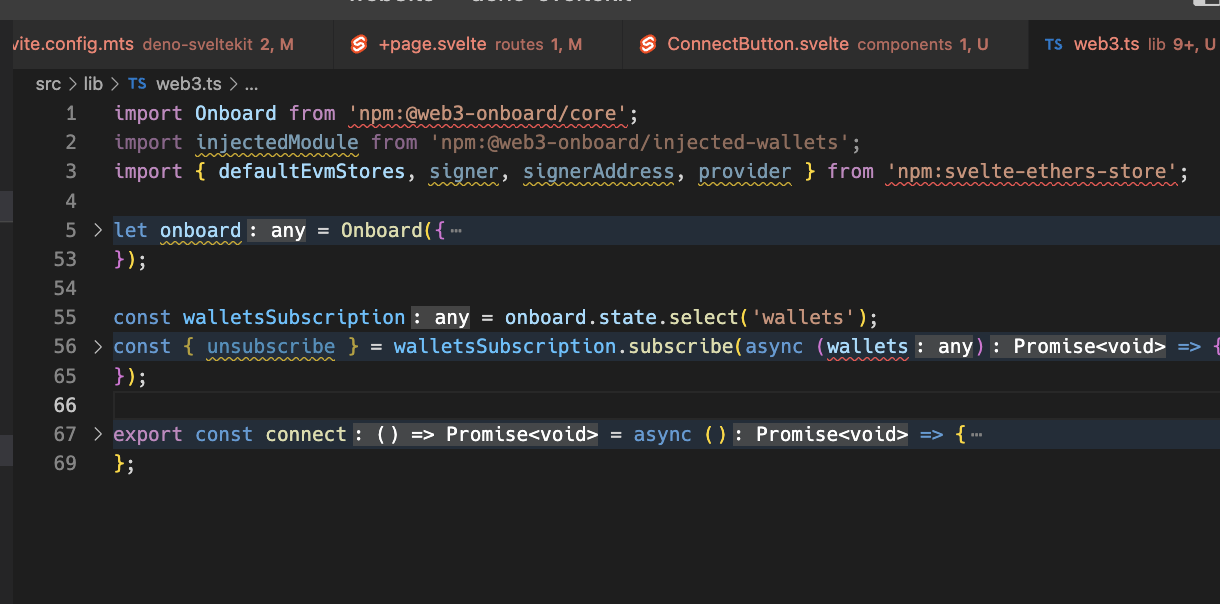Expand the folded Onboard config on line 5

point(96,230)
